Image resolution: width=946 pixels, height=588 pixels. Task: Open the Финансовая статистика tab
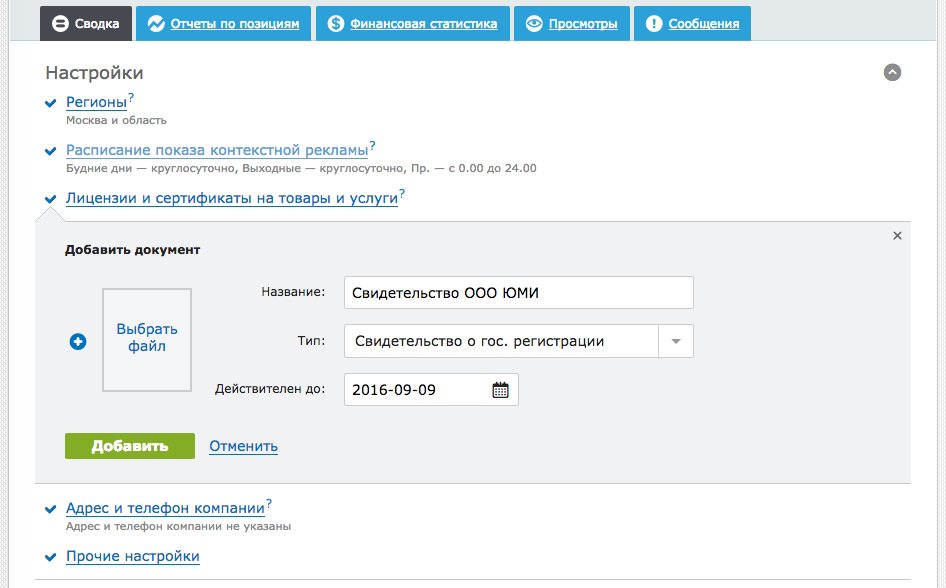click(412, 24)
